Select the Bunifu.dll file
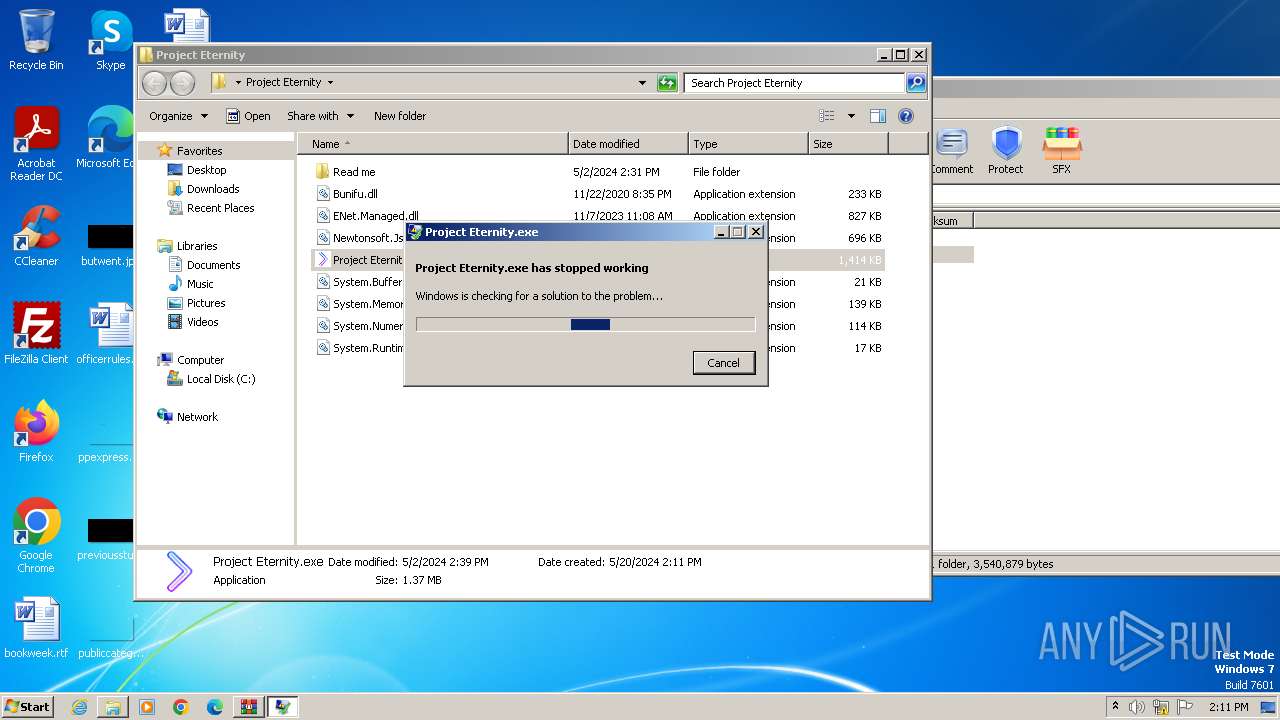Screen dimensions: 1280x720 click(x=355, y=194)
